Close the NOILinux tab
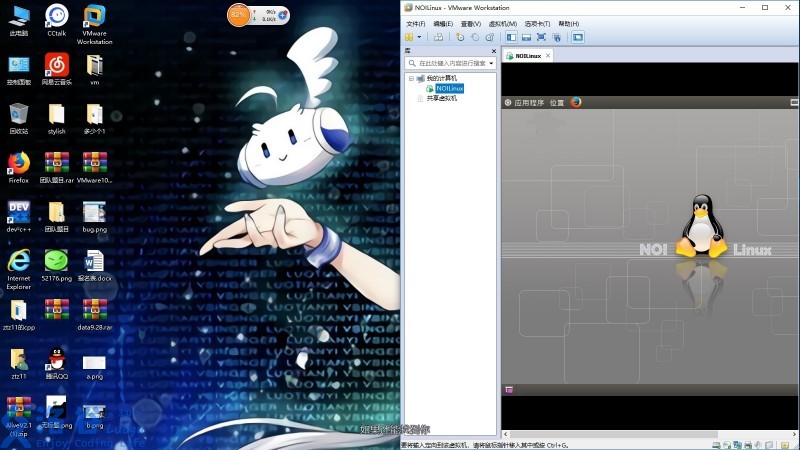The height and width of the screenshot is (450, 800). [547, 56]
